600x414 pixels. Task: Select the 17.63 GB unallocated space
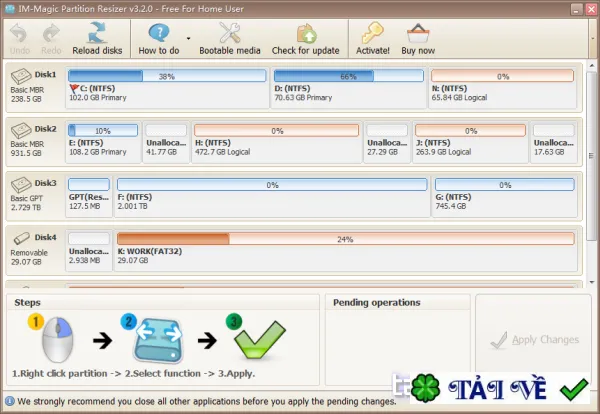click(554, 142)
